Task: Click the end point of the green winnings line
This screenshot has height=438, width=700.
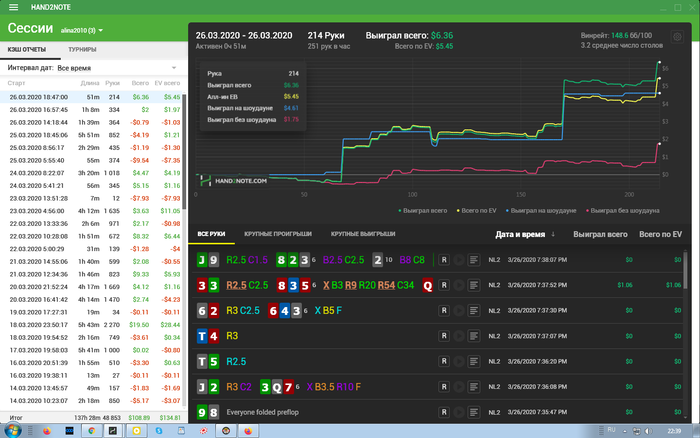Action: click(x=659, y=62)
